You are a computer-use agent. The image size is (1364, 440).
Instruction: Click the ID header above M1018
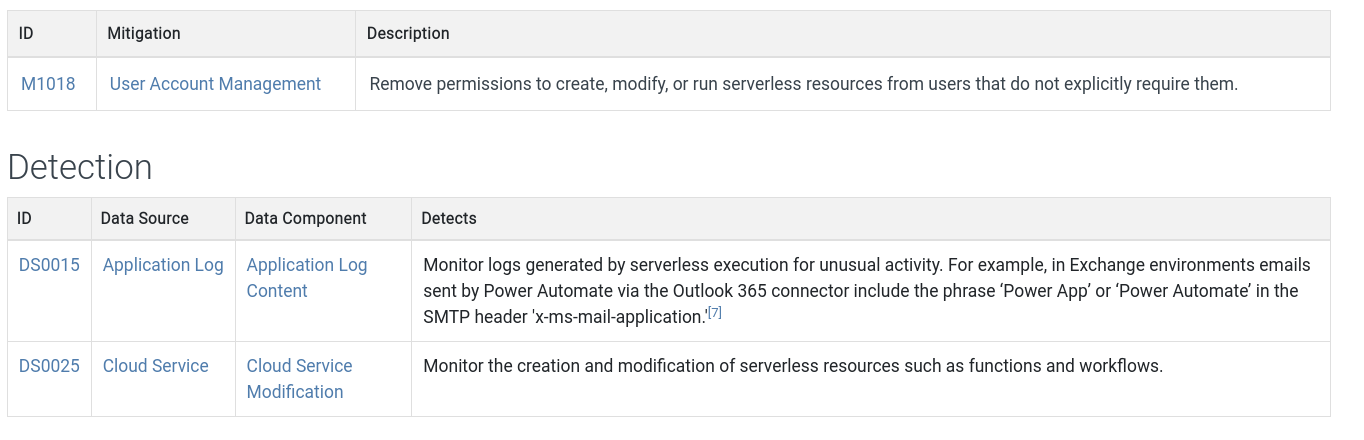pos(27,33)
